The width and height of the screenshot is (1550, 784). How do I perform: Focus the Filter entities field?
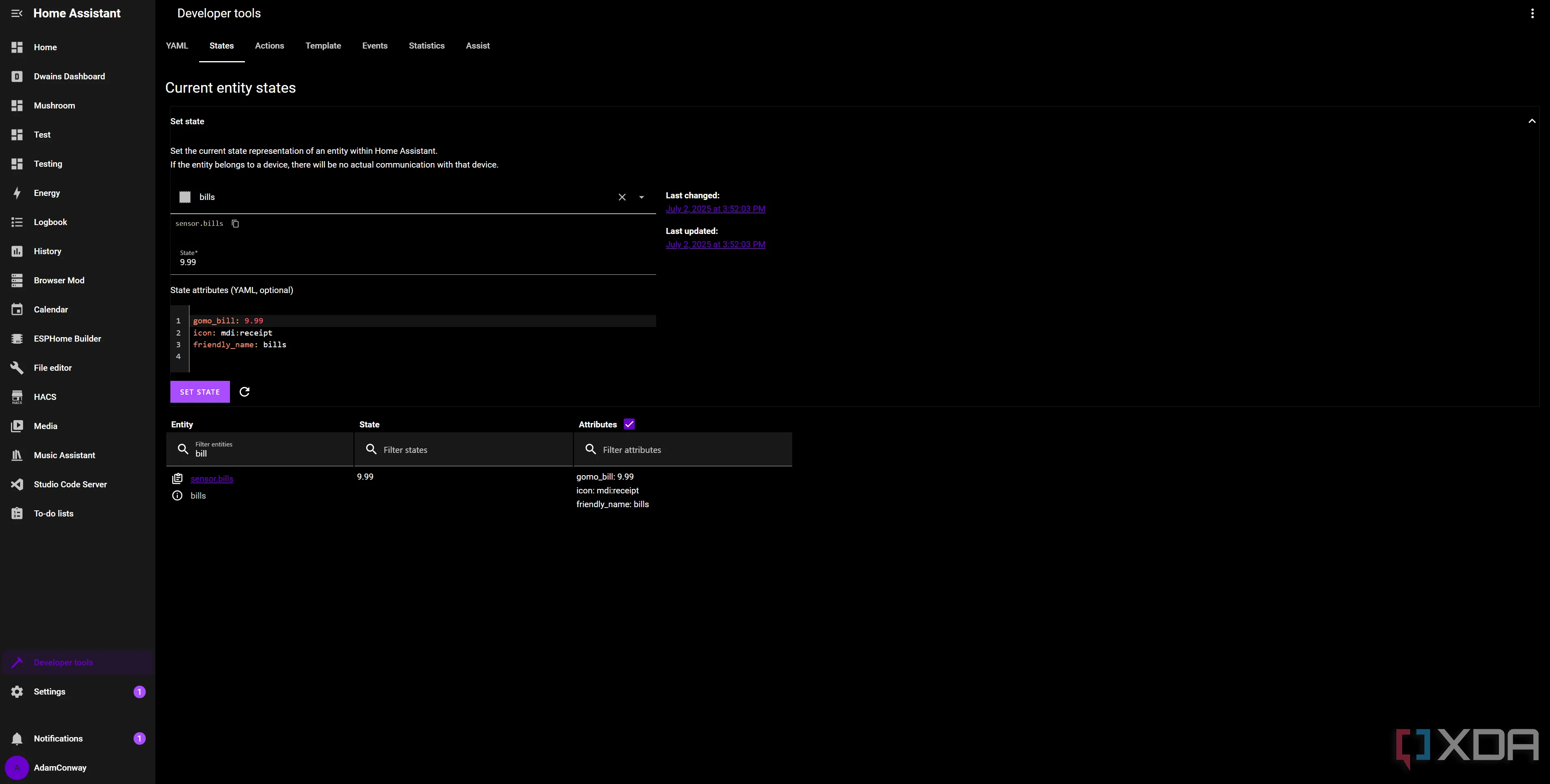click(259, 449)
